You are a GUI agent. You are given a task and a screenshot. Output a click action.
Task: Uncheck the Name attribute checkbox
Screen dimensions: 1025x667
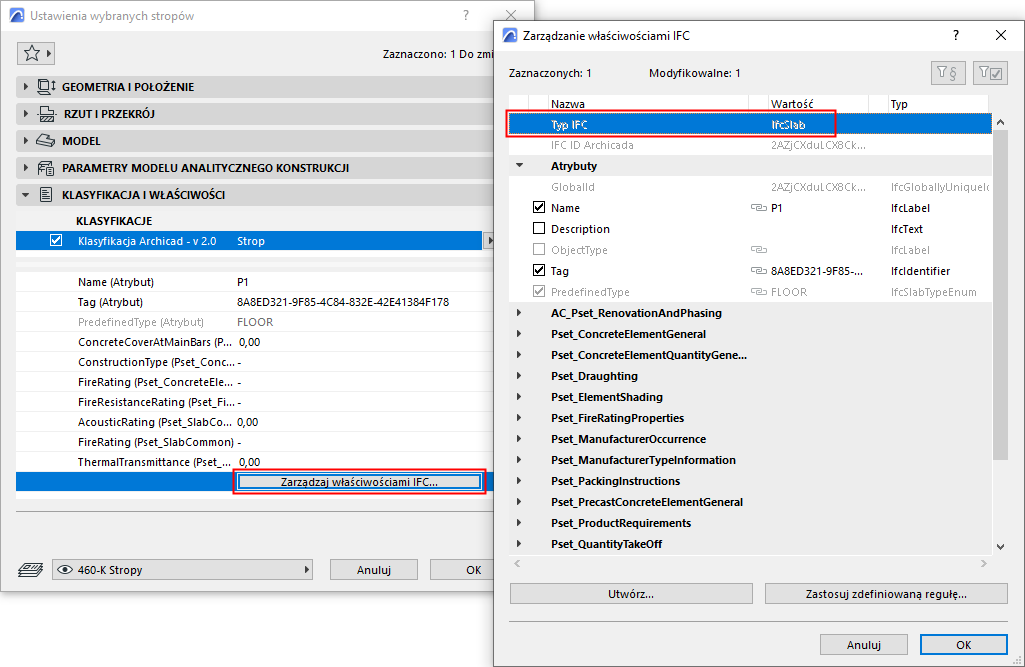(539, 207)
